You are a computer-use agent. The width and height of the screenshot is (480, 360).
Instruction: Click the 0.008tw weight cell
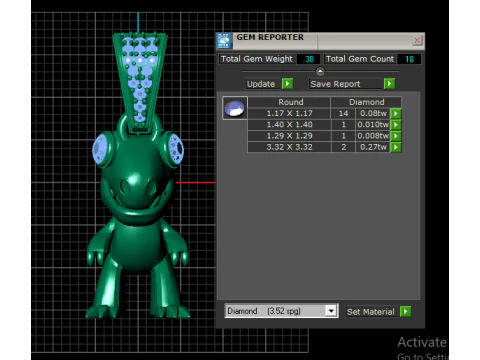point(373,136)
